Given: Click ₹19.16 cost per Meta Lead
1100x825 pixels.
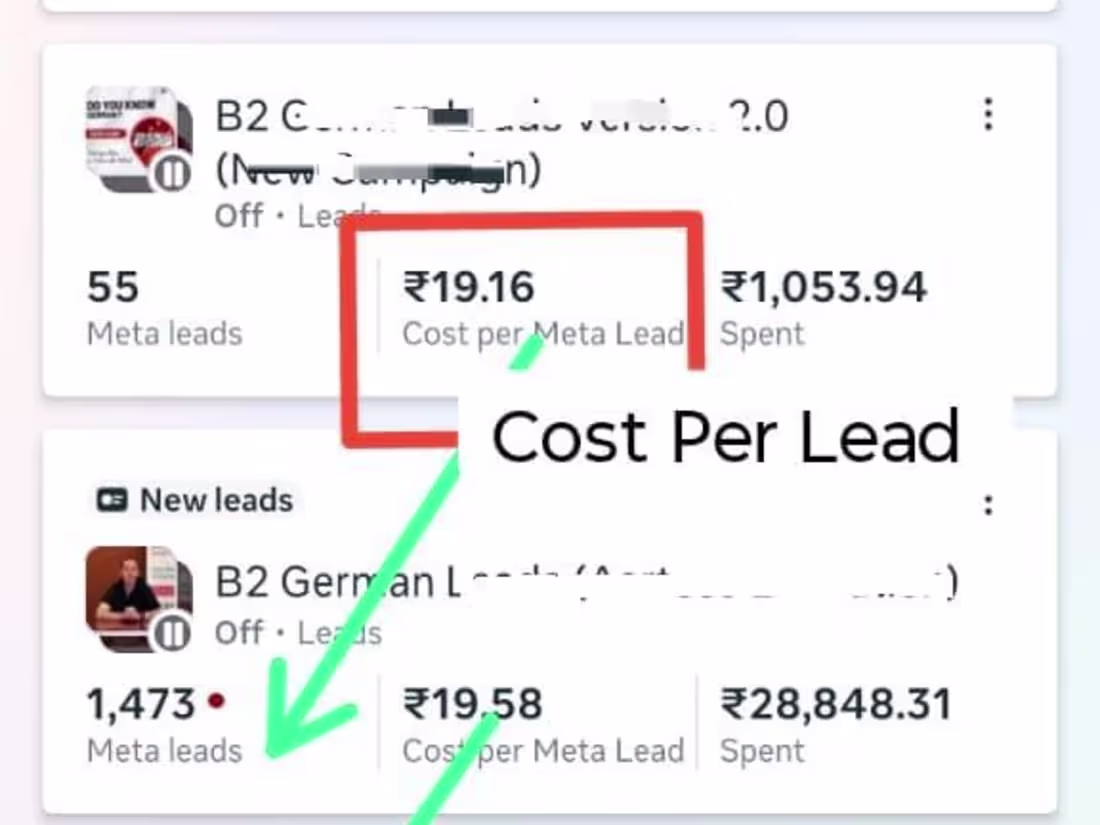Looking at the screenshot, I should pyautogui.click(x=543, y=307).
